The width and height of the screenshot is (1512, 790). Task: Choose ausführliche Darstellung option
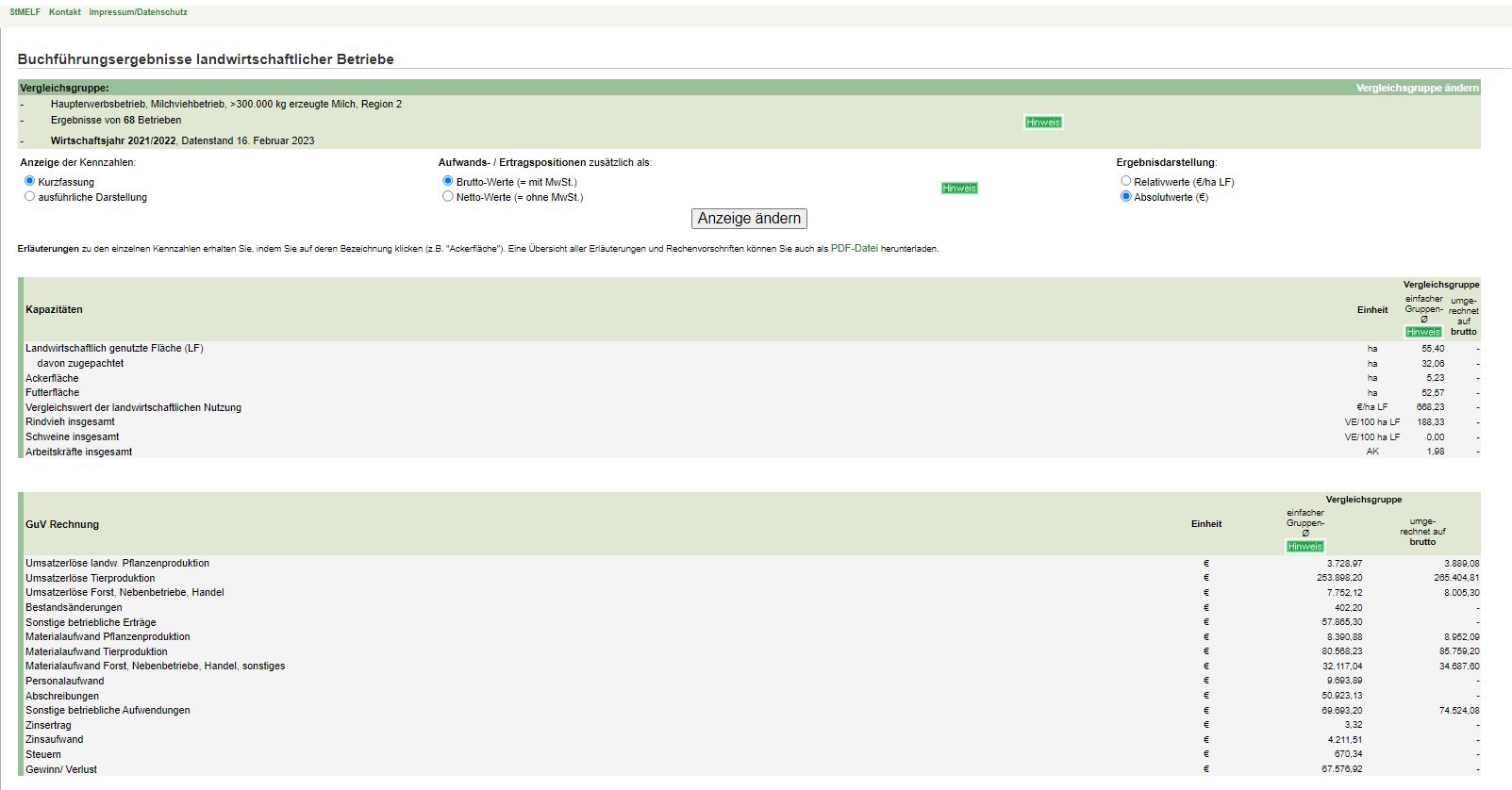click(29, 196)
